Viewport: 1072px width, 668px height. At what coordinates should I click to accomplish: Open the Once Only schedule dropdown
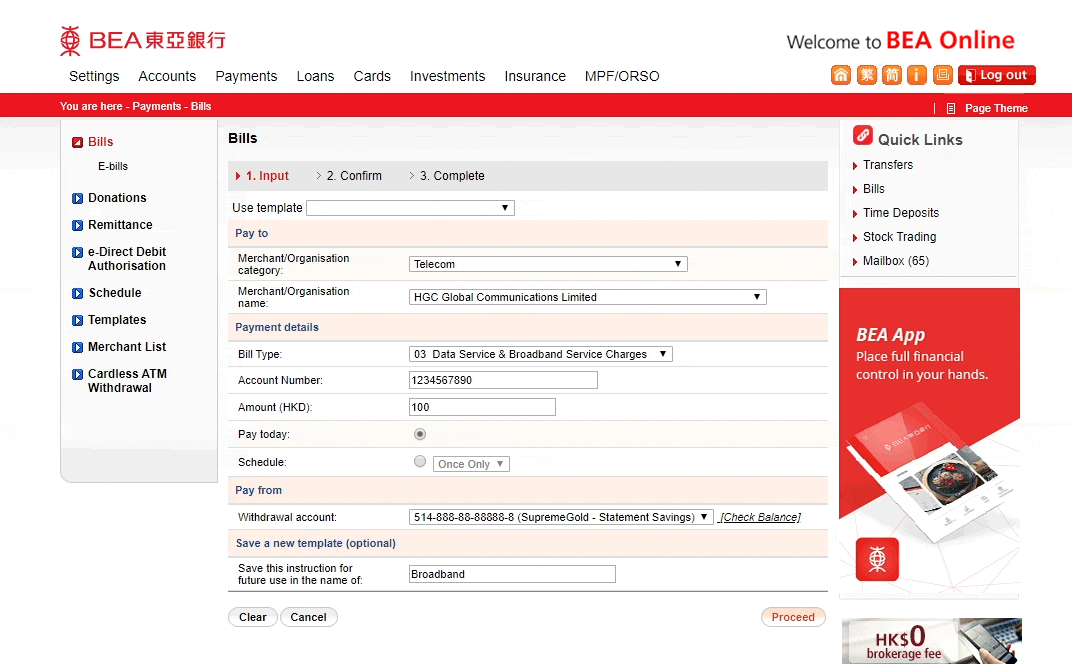click(471, 464)
